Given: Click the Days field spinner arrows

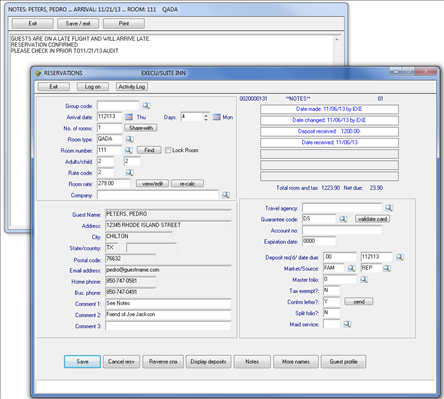Looking at the screenshot, I should (x=206, y=117).
